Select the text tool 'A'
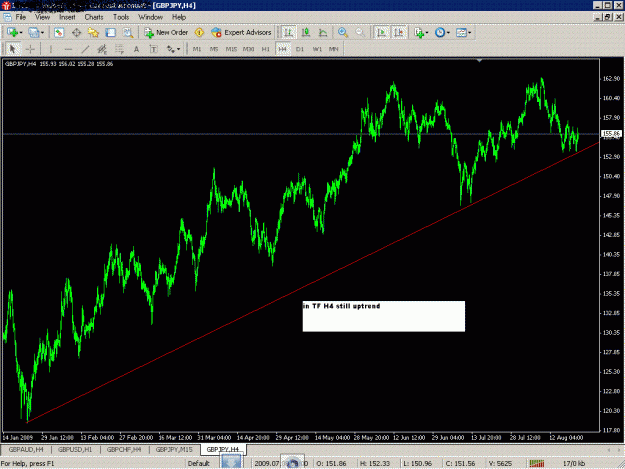 136,49
